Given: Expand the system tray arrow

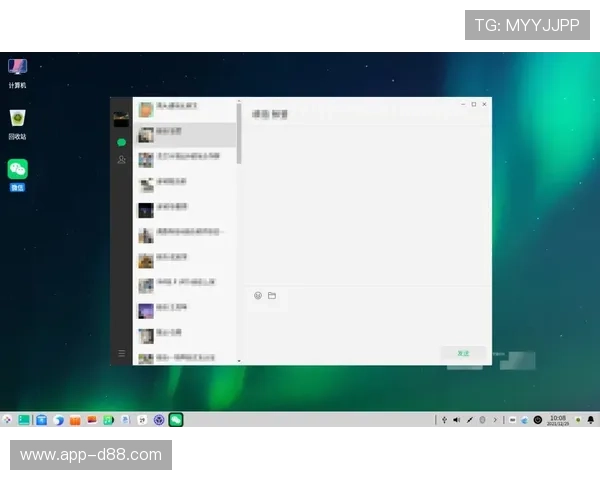Looking at the screenshot, I should (x=496, y=420).
